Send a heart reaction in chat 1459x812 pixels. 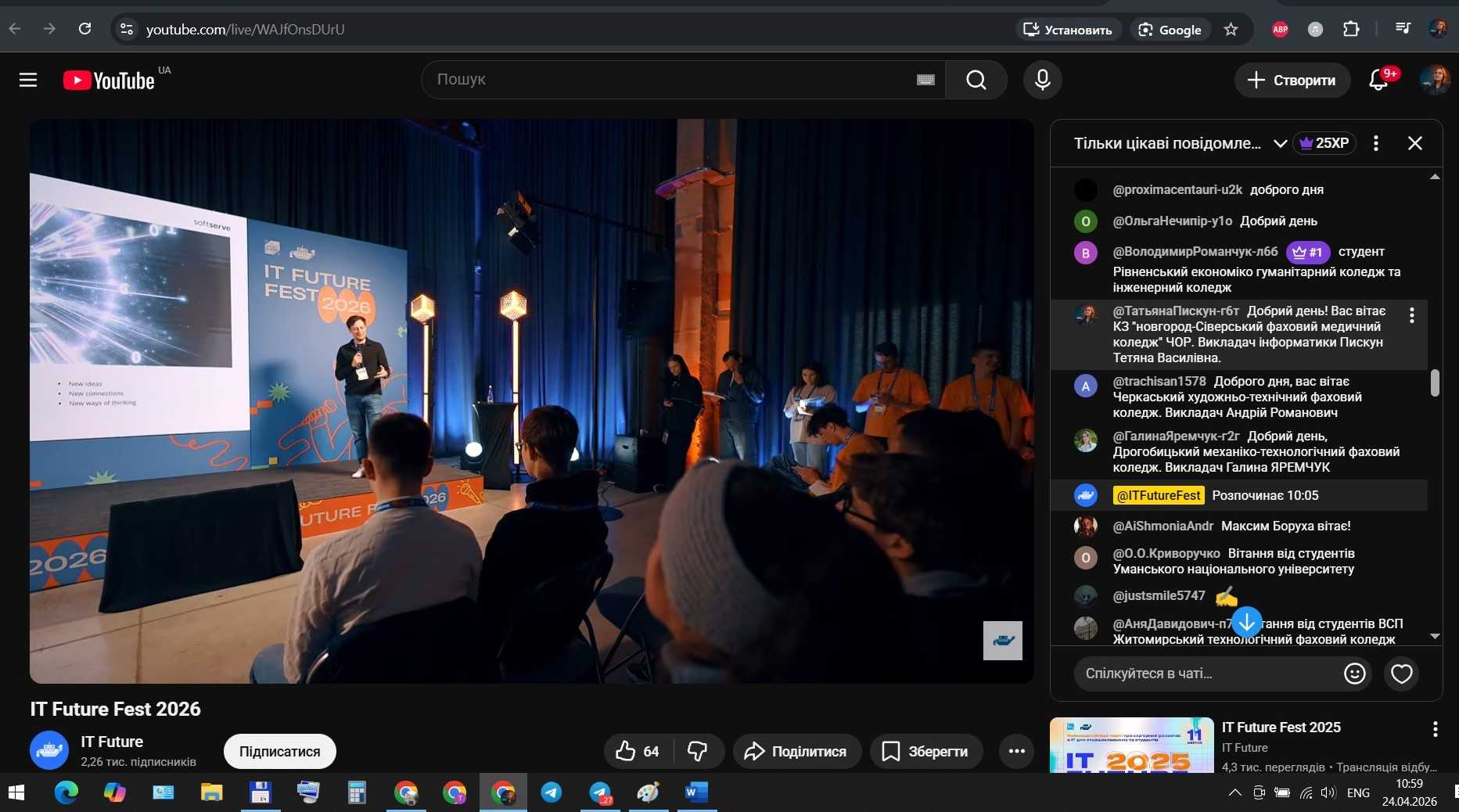1401,674
